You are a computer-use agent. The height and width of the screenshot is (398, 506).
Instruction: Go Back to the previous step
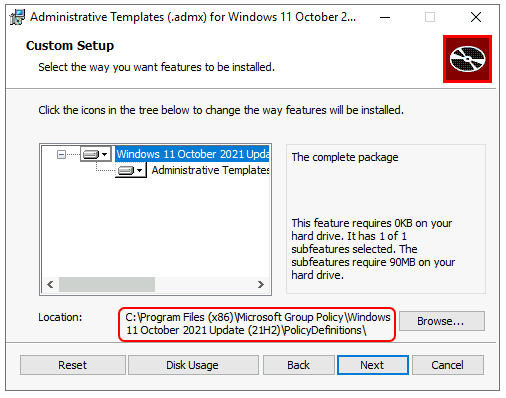click(x=299, y=365)
